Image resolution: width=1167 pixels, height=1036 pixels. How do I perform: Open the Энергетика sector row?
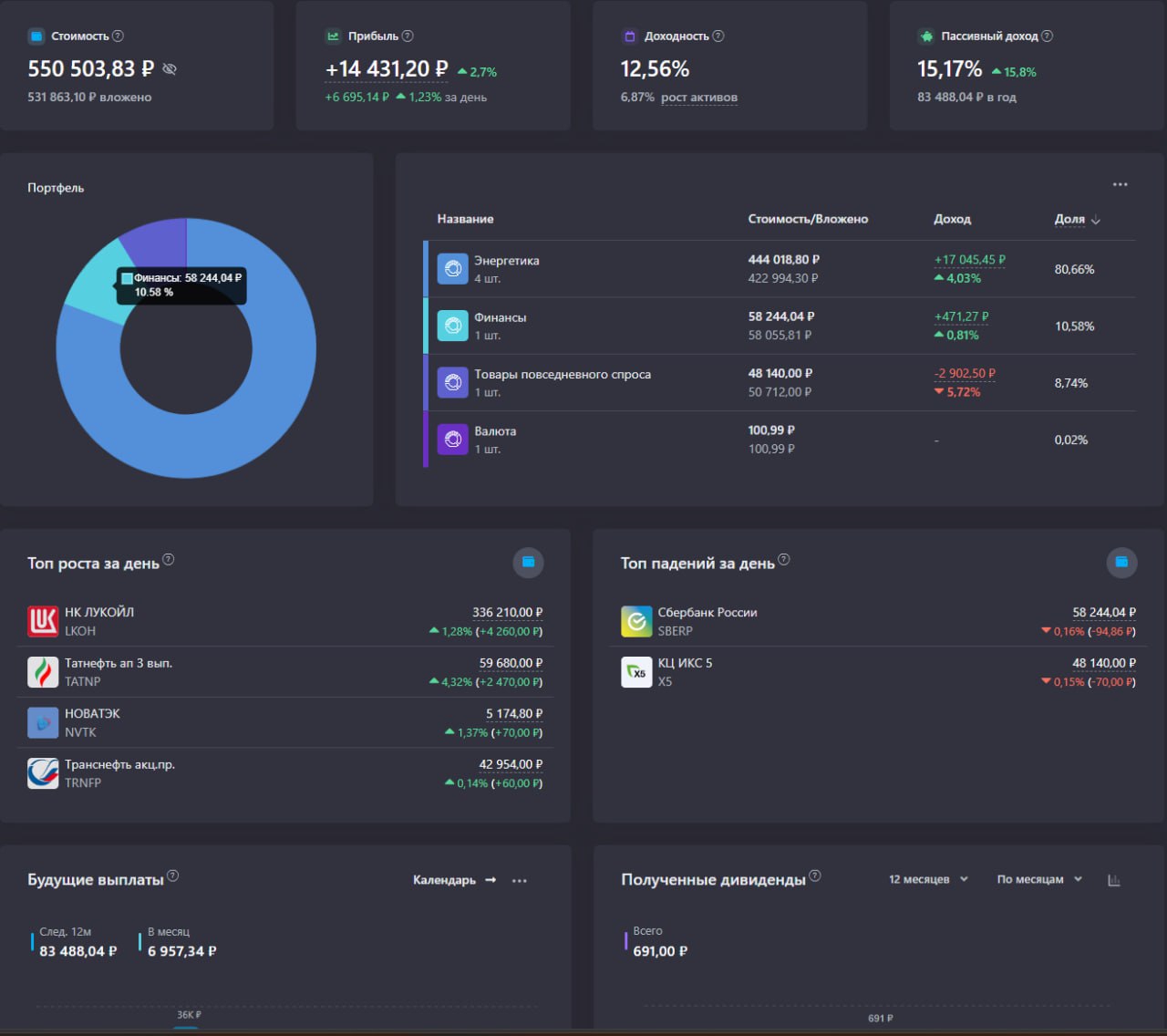pos(780,269)
